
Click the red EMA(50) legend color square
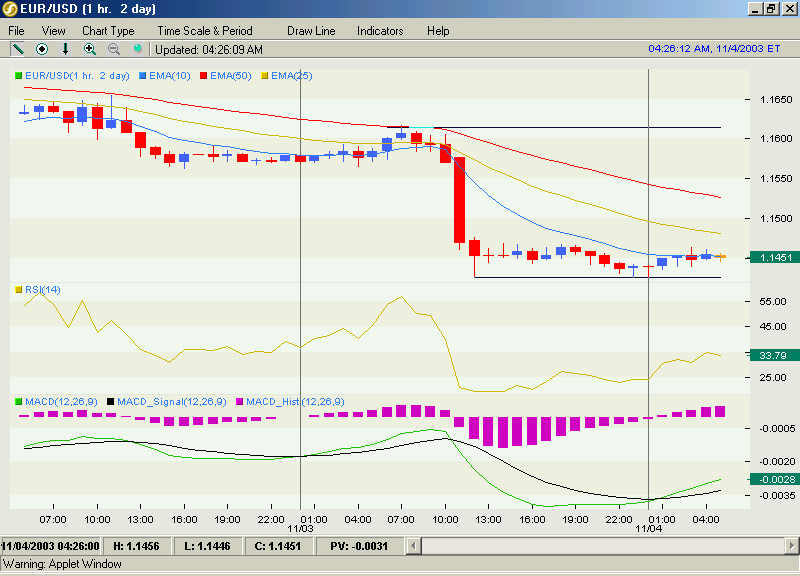(204, 76)
